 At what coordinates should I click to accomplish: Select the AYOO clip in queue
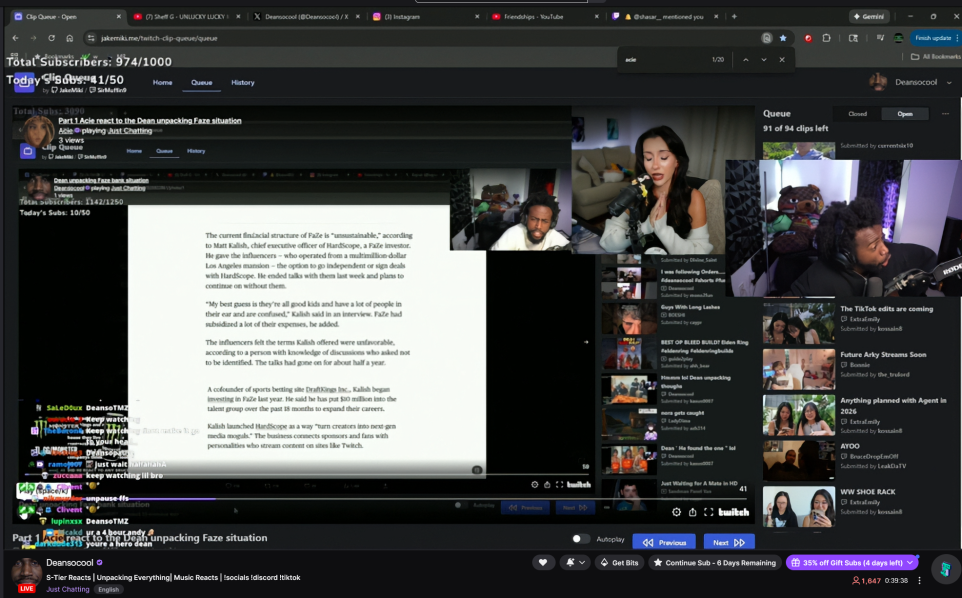pyautogui.click(x=850, y=446)
